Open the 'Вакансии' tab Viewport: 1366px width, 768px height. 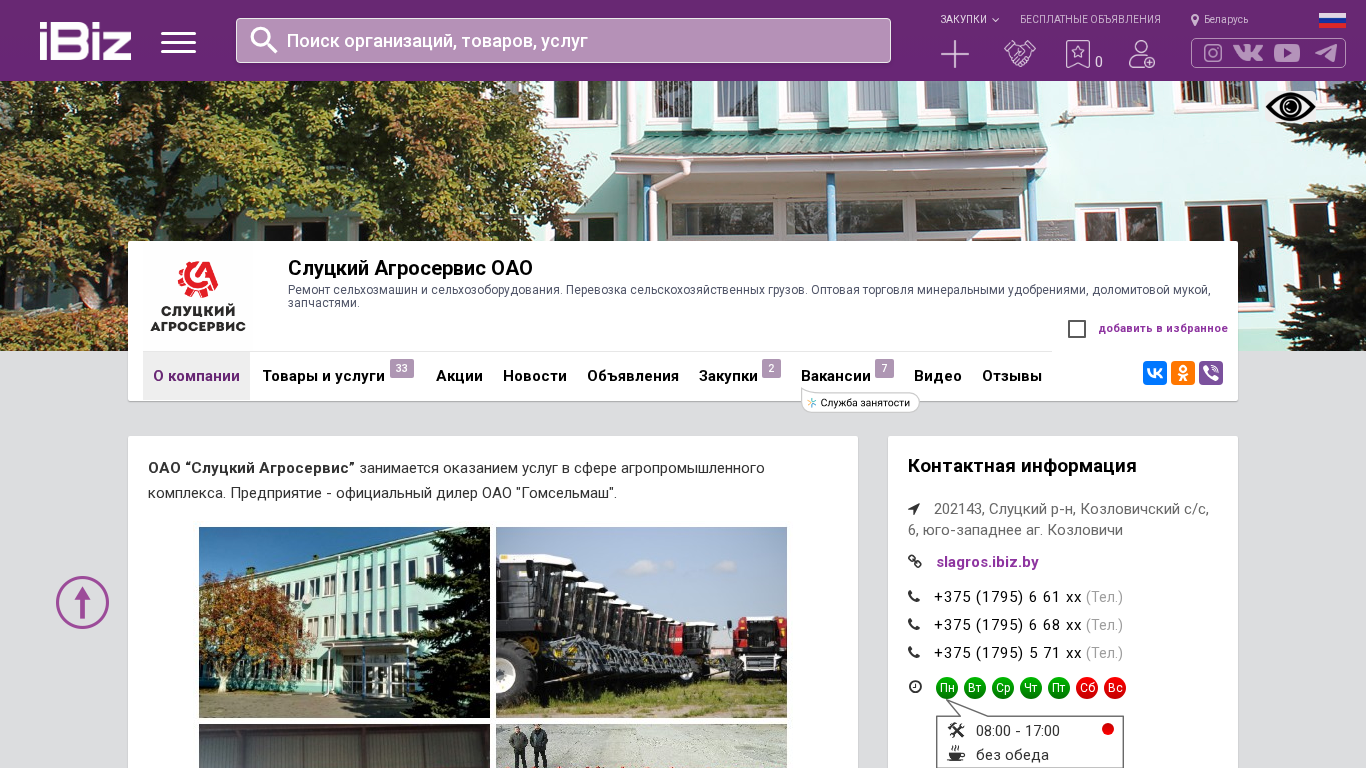(x=836, y=376)
